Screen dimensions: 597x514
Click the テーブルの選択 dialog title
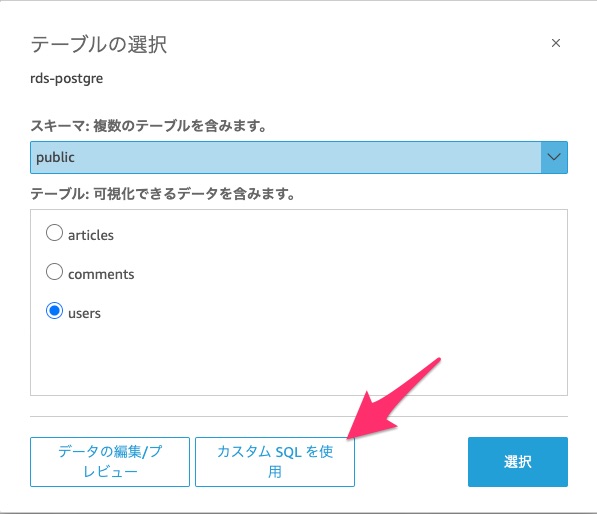tap(99, 45)
